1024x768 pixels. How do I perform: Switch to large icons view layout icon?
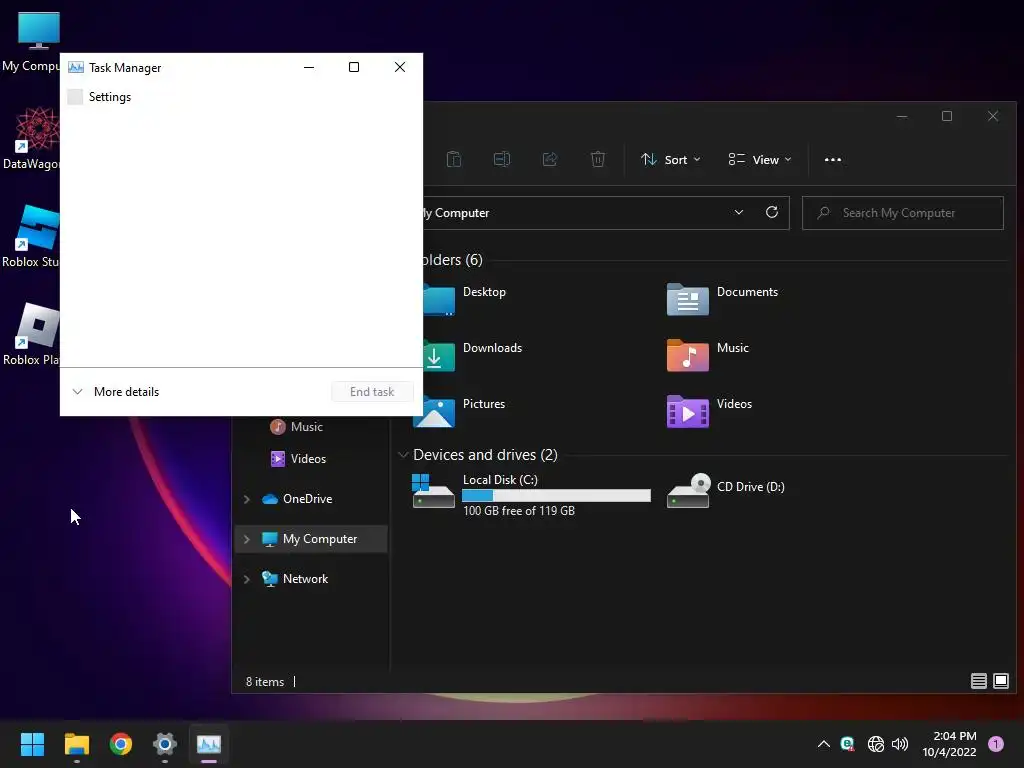1000,681
